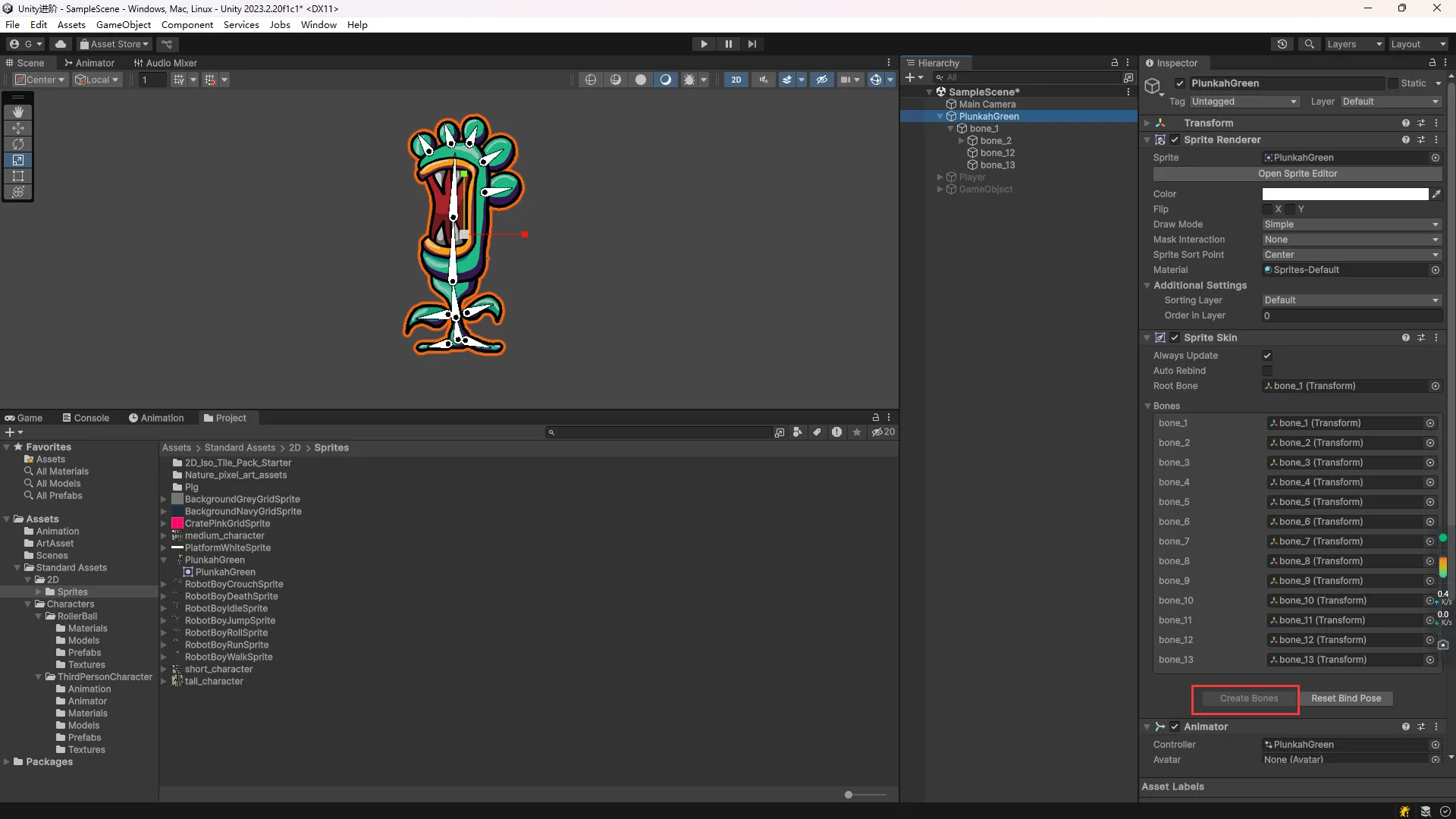Viewport: 1456px width, 819px height.
Task: Open Undo History from the toolbar
Action: click(1282, 44)
